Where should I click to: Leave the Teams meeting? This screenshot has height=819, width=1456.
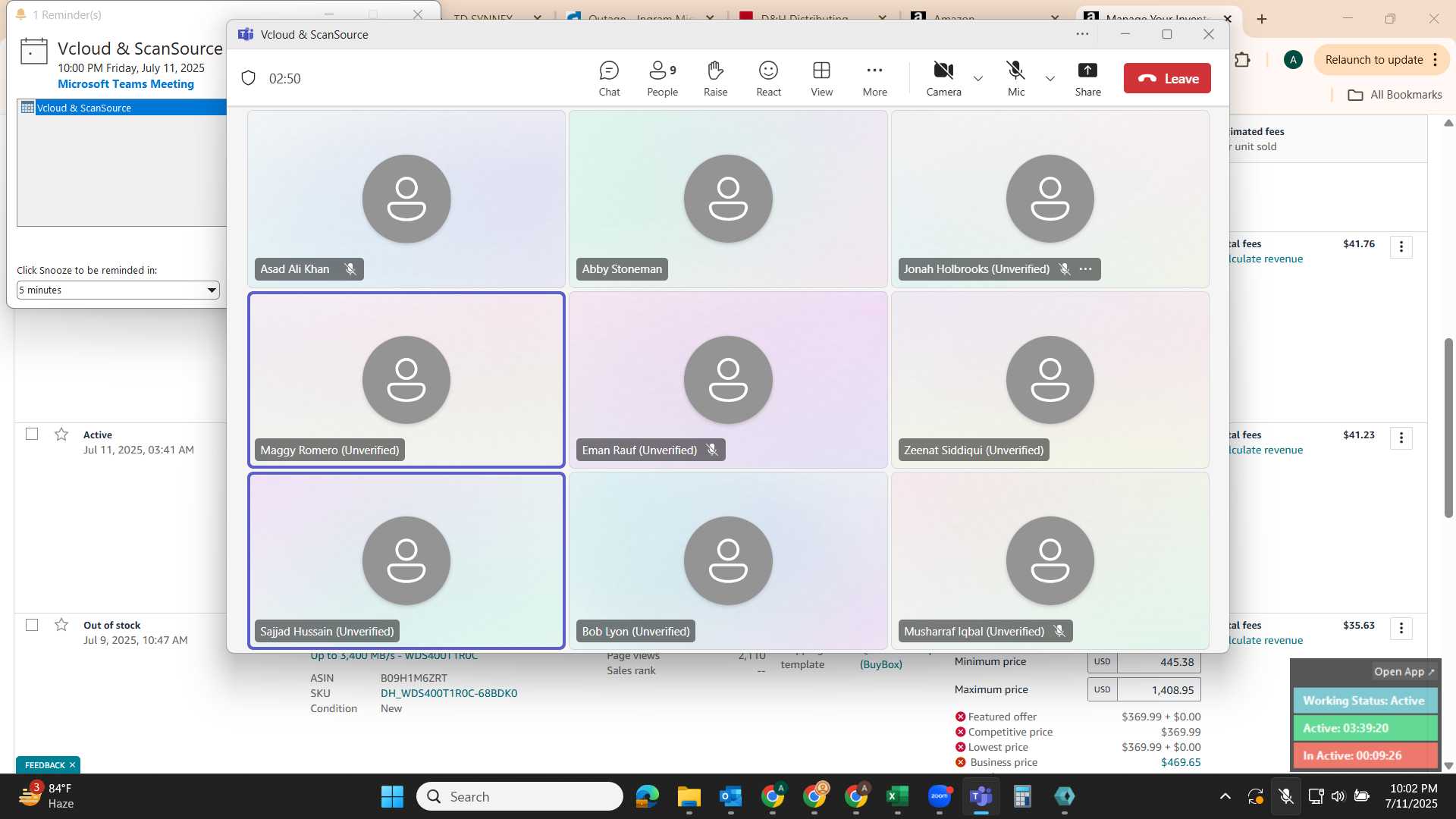coord(1167,78)
